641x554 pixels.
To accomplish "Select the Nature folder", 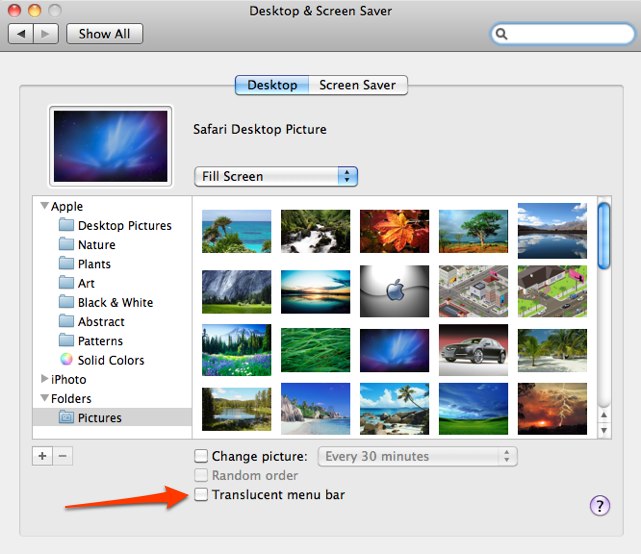I will point(112,244).
